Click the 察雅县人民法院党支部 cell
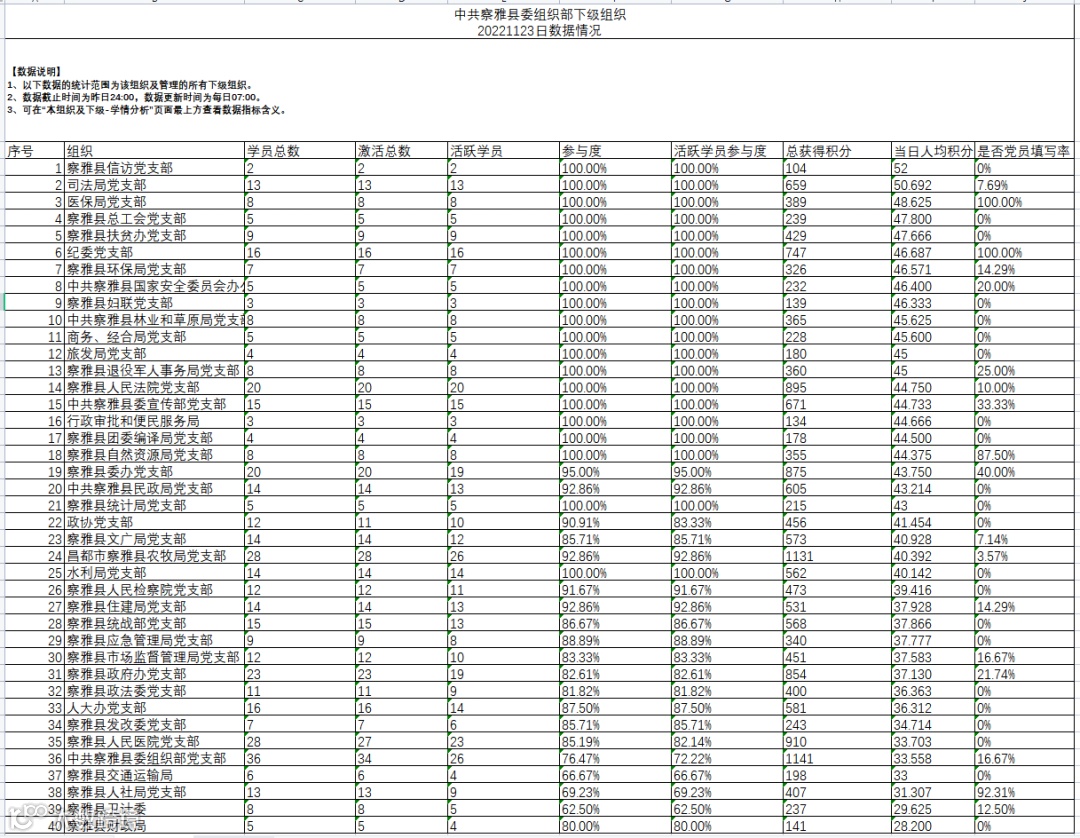1080x838 pixels. click(155, 388)
